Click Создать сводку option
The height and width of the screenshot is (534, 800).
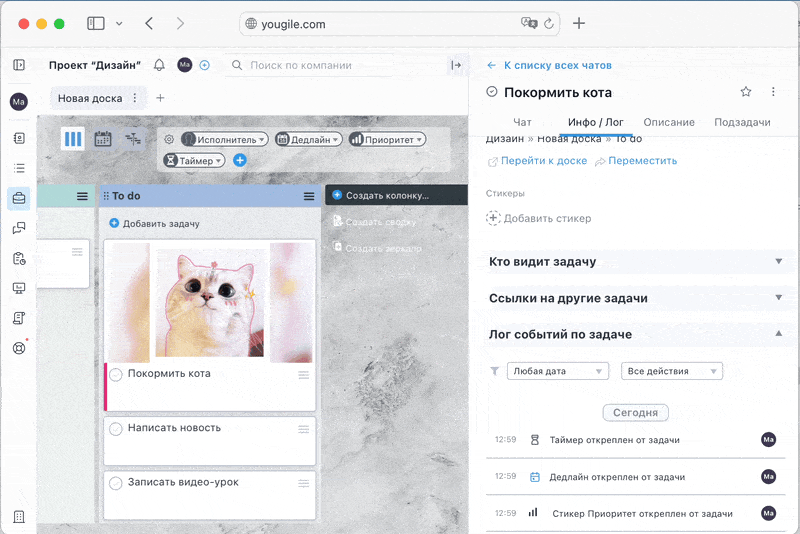click(374, 222)
